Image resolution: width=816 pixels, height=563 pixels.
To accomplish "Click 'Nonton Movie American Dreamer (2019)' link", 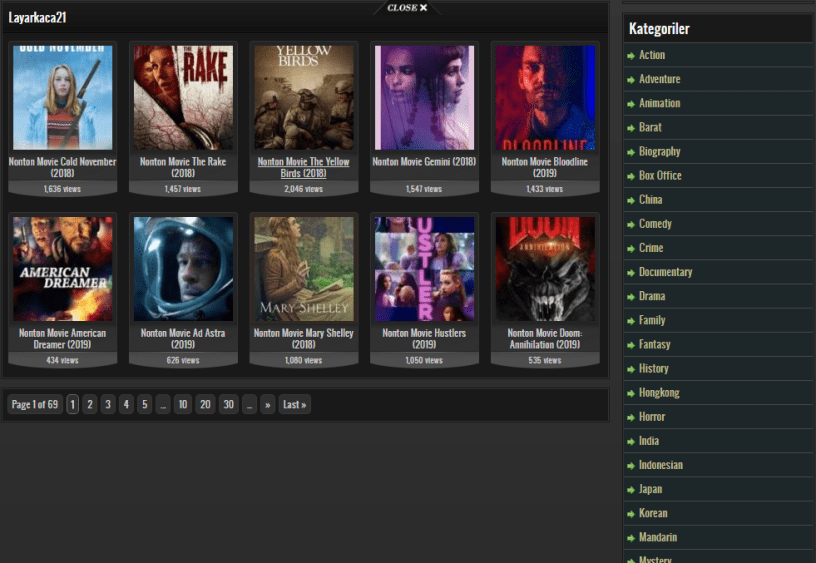I will pyautogui.click(x=62, y=338).
